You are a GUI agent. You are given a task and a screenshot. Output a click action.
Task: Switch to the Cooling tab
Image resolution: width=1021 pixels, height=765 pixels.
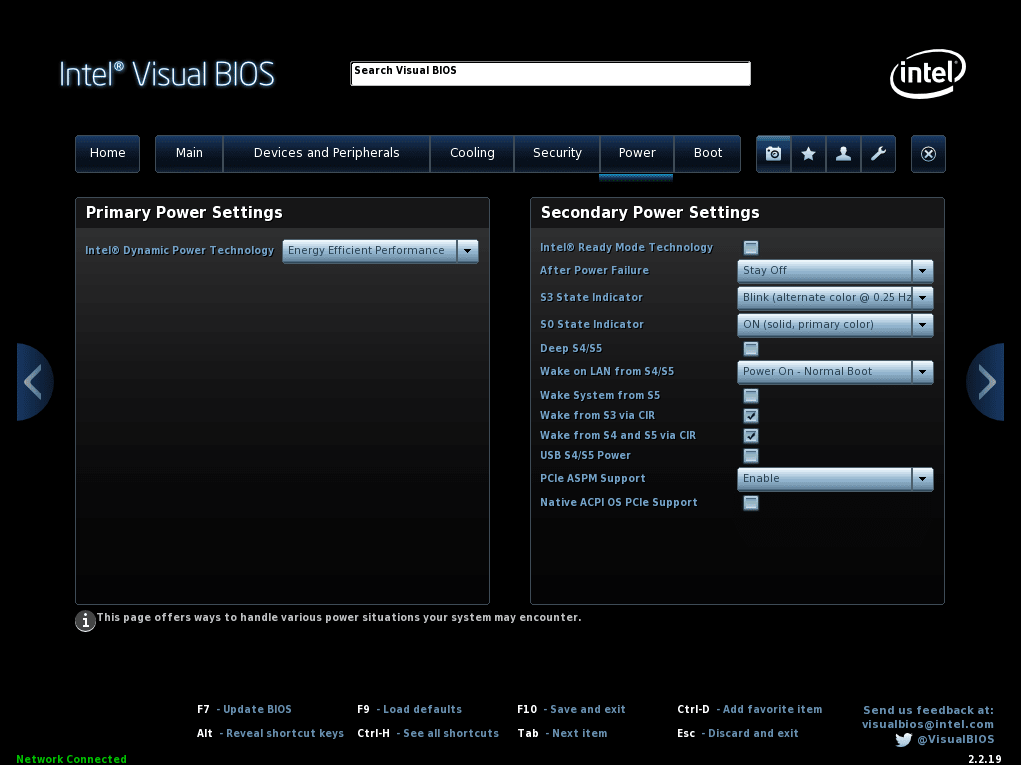click(x=472, y=154)
